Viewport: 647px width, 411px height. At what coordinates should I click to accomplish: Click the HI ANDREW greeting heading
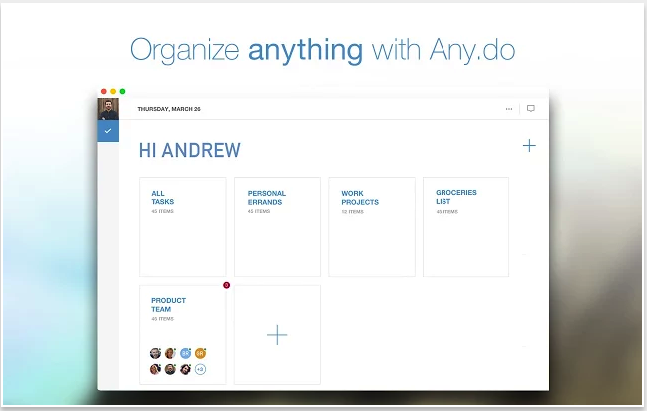190,150
